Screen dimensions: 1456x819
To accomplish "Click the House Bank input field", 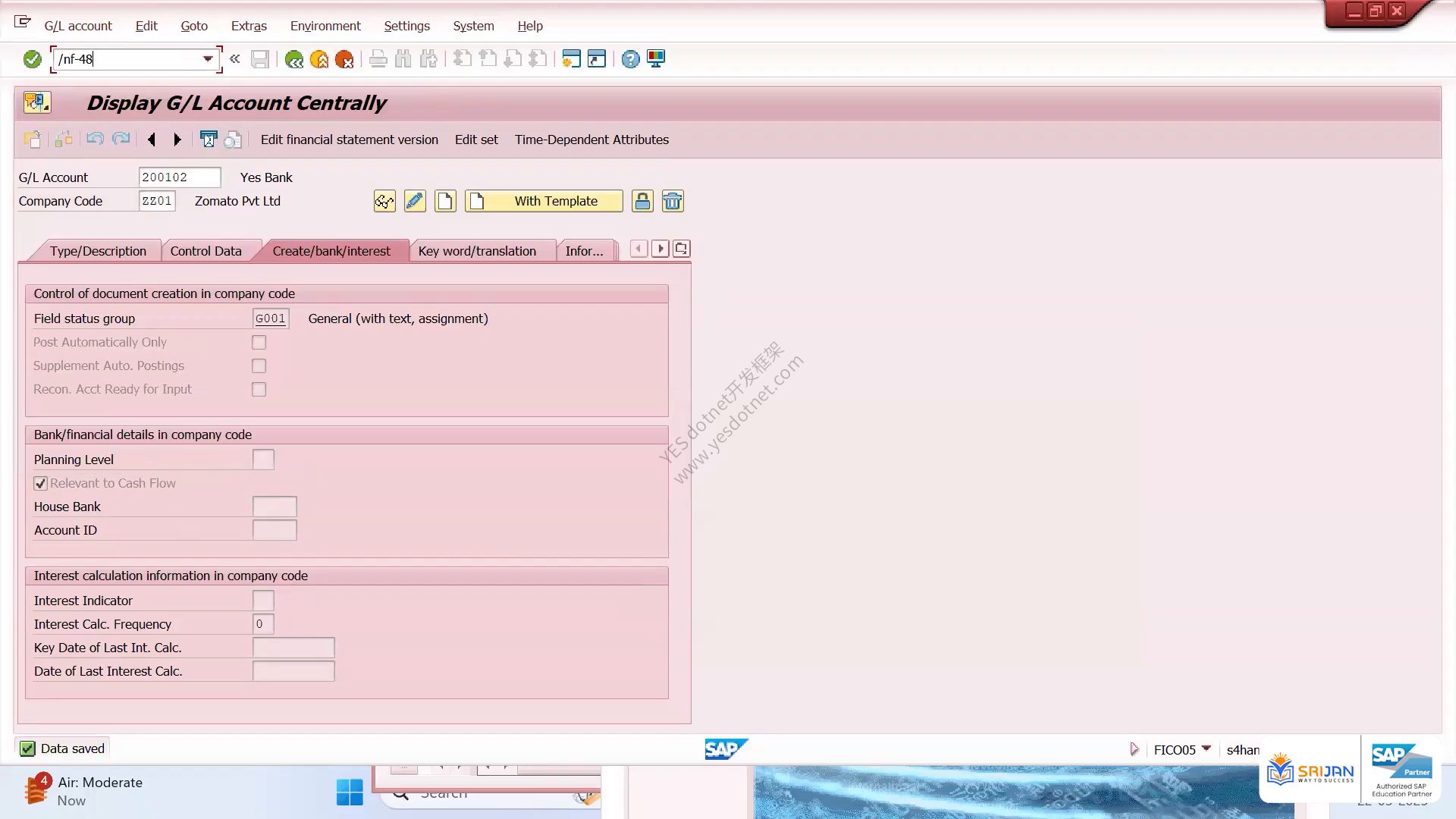I will pos(275,507).
